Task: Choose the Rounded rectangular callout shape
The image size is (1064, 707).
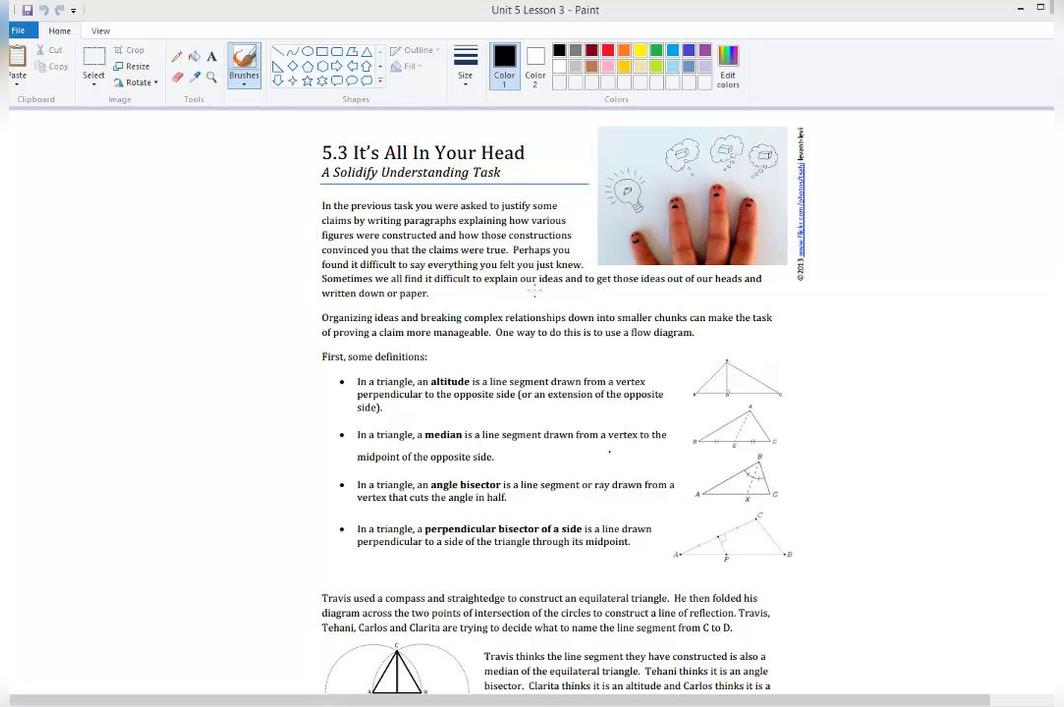Action: [337, 81]
